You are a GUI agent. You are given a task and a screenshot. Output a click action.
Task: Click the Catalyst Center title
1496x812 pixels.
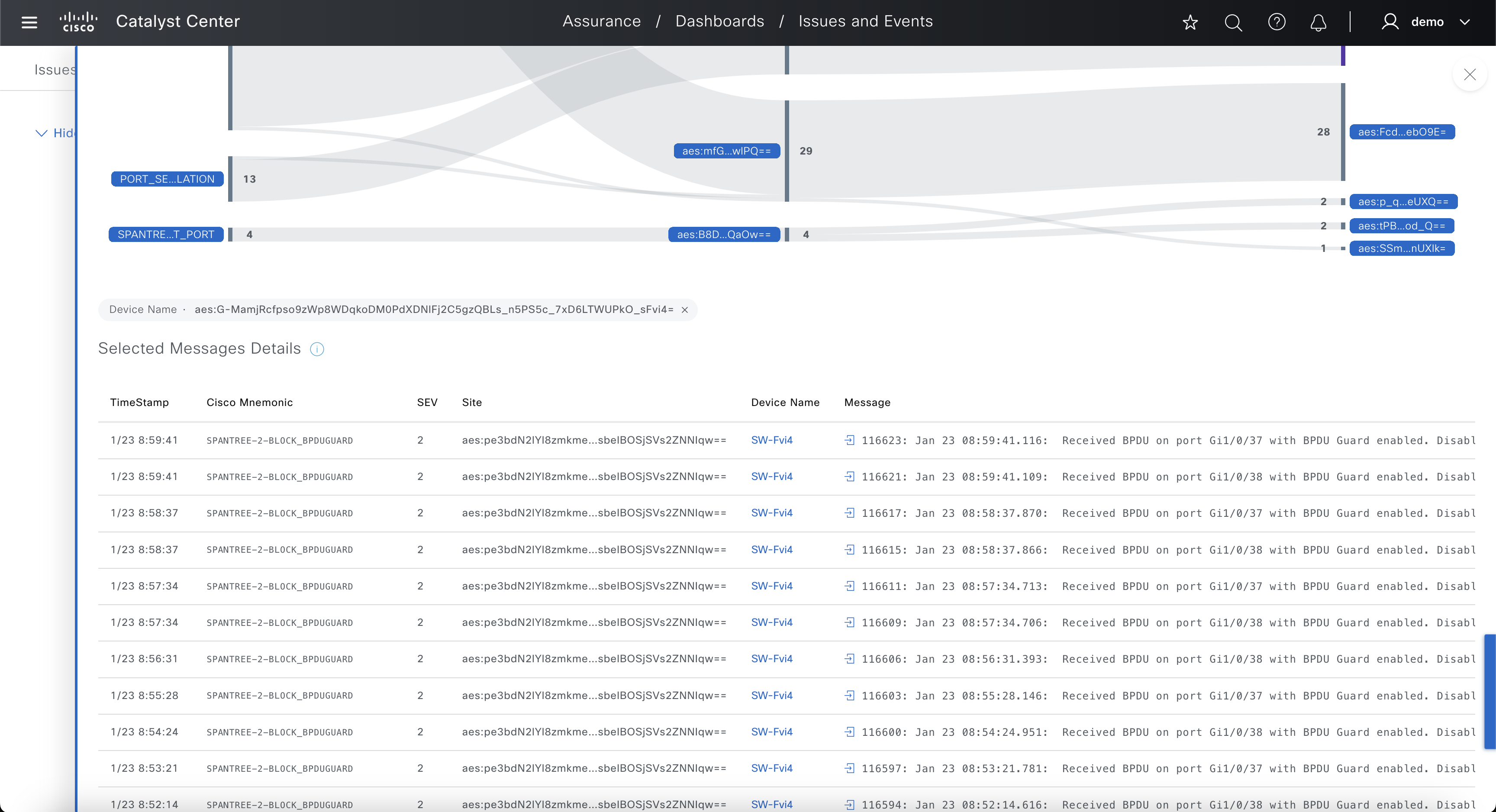coord(178,22)
